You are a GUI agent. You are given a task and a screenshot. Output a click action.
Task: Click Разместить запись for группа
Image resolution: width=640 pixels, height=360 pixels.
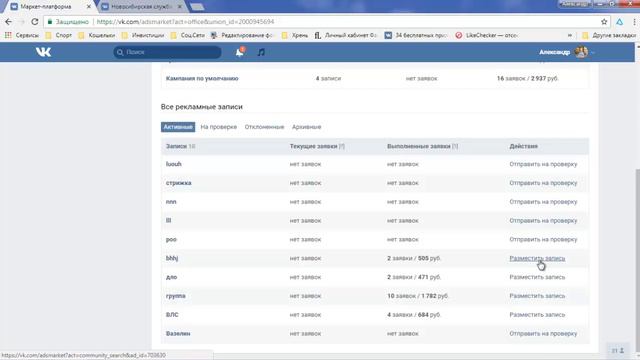coord(537,296)
